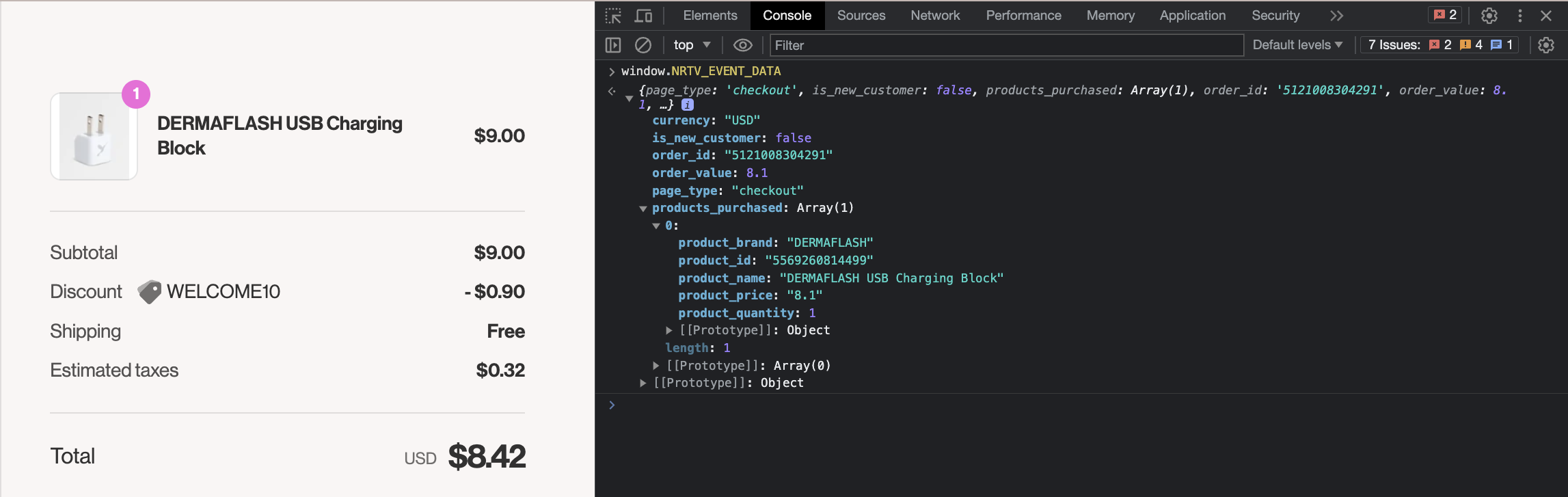Click the red errors counter badge
1568x497 pixels.
coord(1445,15)
